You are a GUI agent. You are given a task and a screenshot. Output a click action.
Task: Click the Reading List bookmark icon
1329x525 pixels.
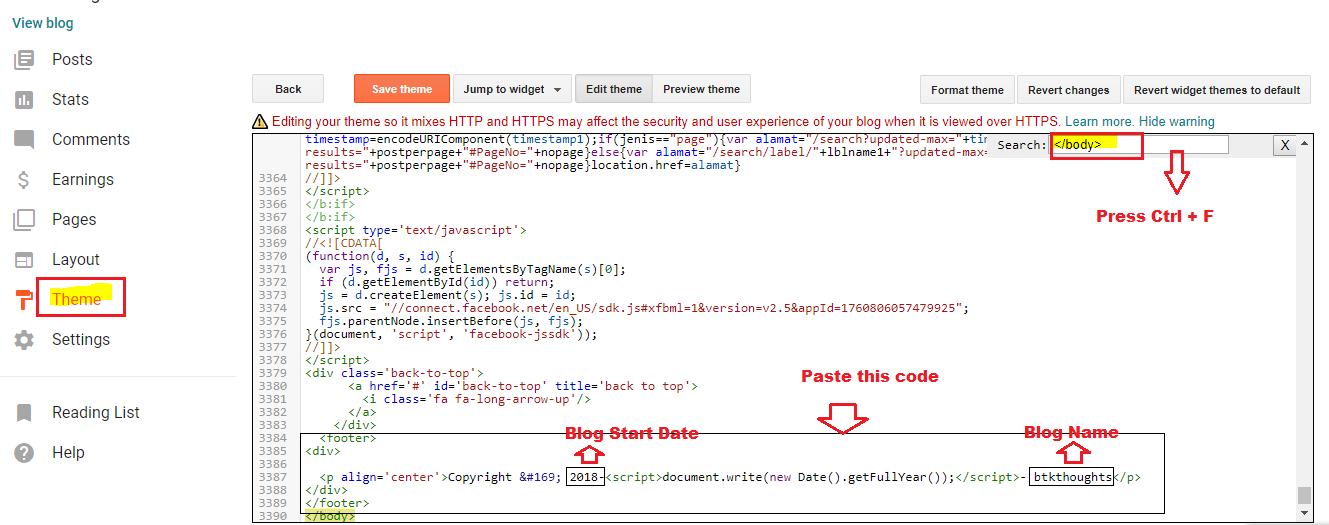pyautogui.click(x=24, y=412)
